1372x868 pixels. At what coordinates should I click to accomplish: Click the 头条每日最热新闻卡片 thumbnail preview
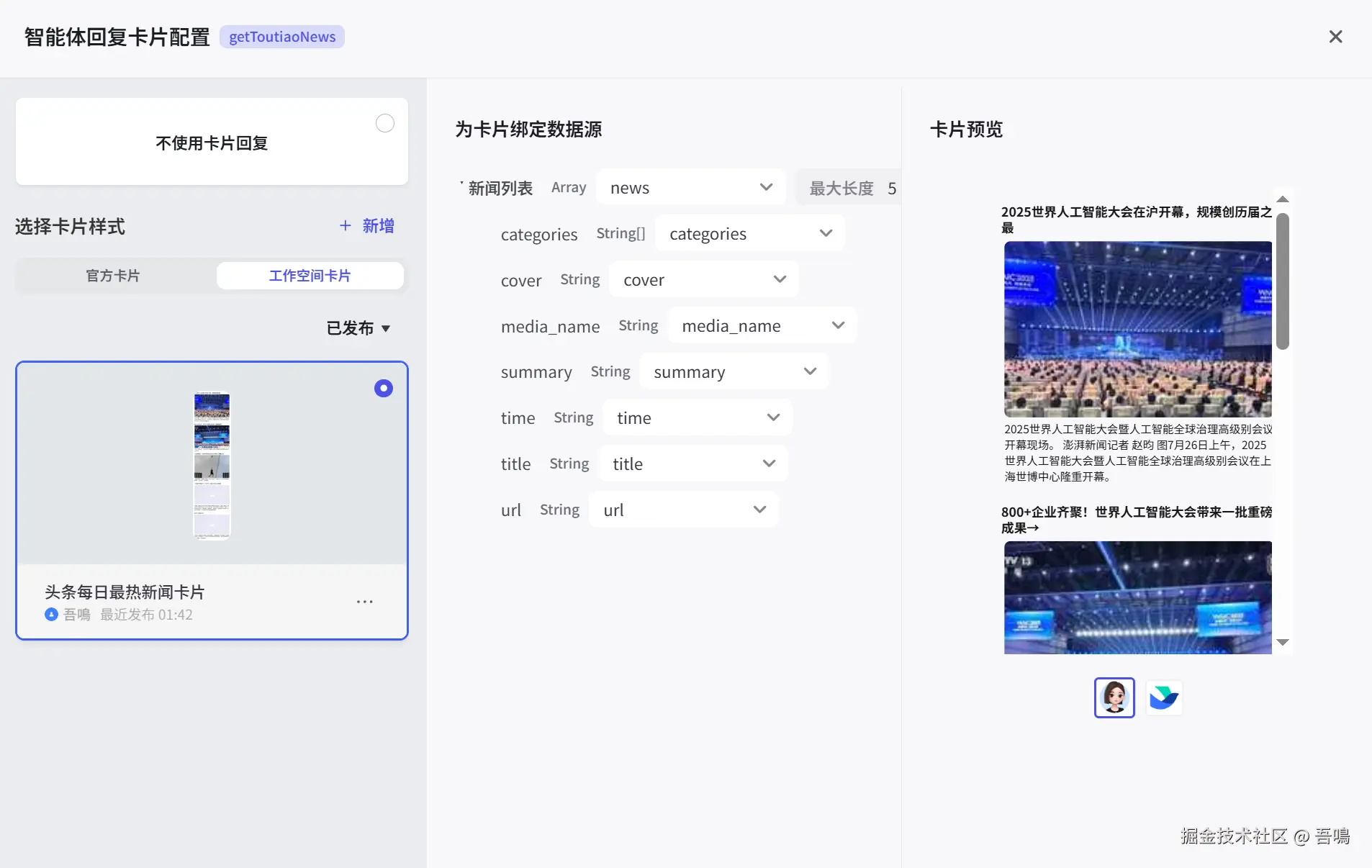pos(212,465)
